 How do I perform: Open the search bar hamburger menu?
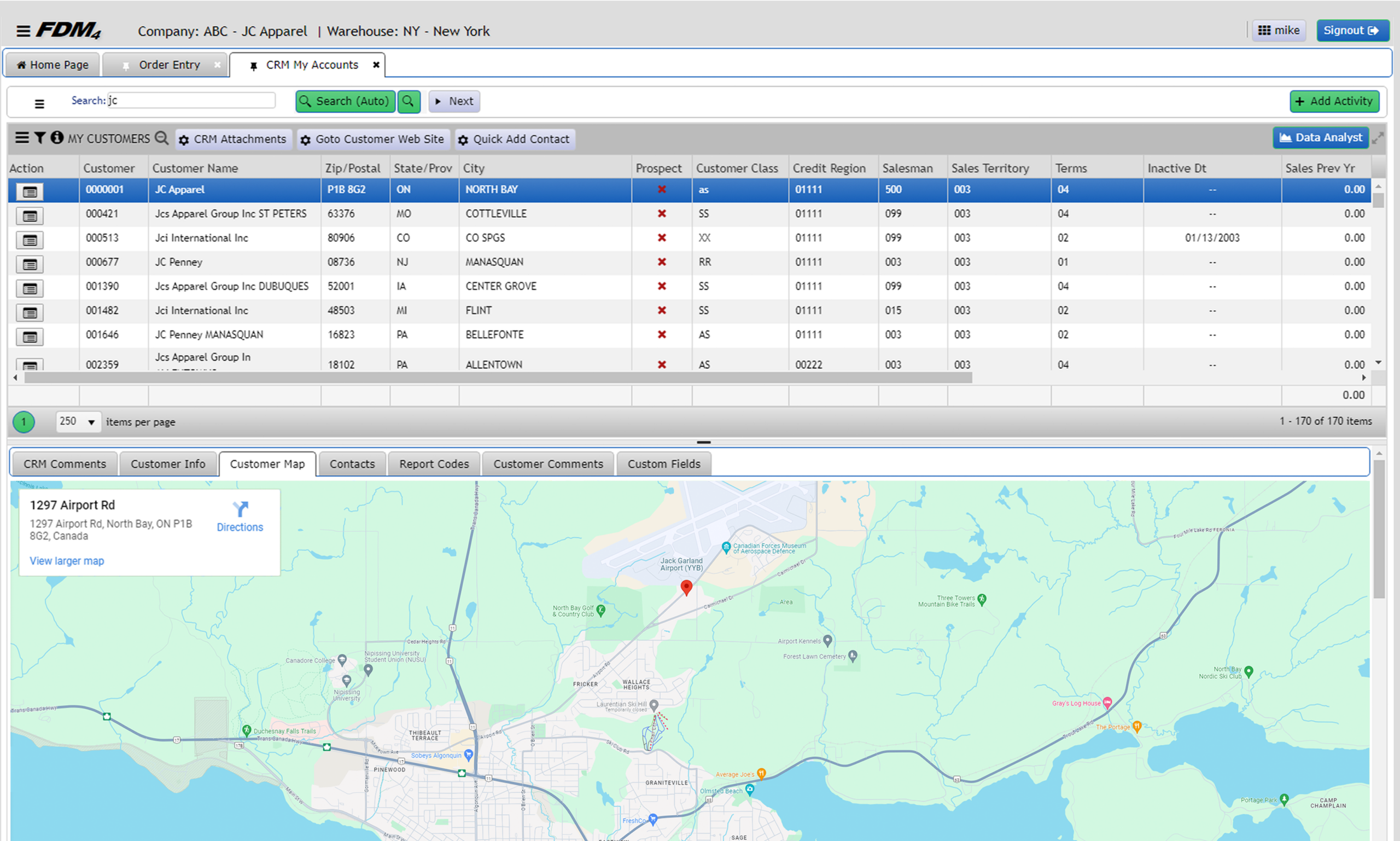pyautogui.click(x=39, y=104)
